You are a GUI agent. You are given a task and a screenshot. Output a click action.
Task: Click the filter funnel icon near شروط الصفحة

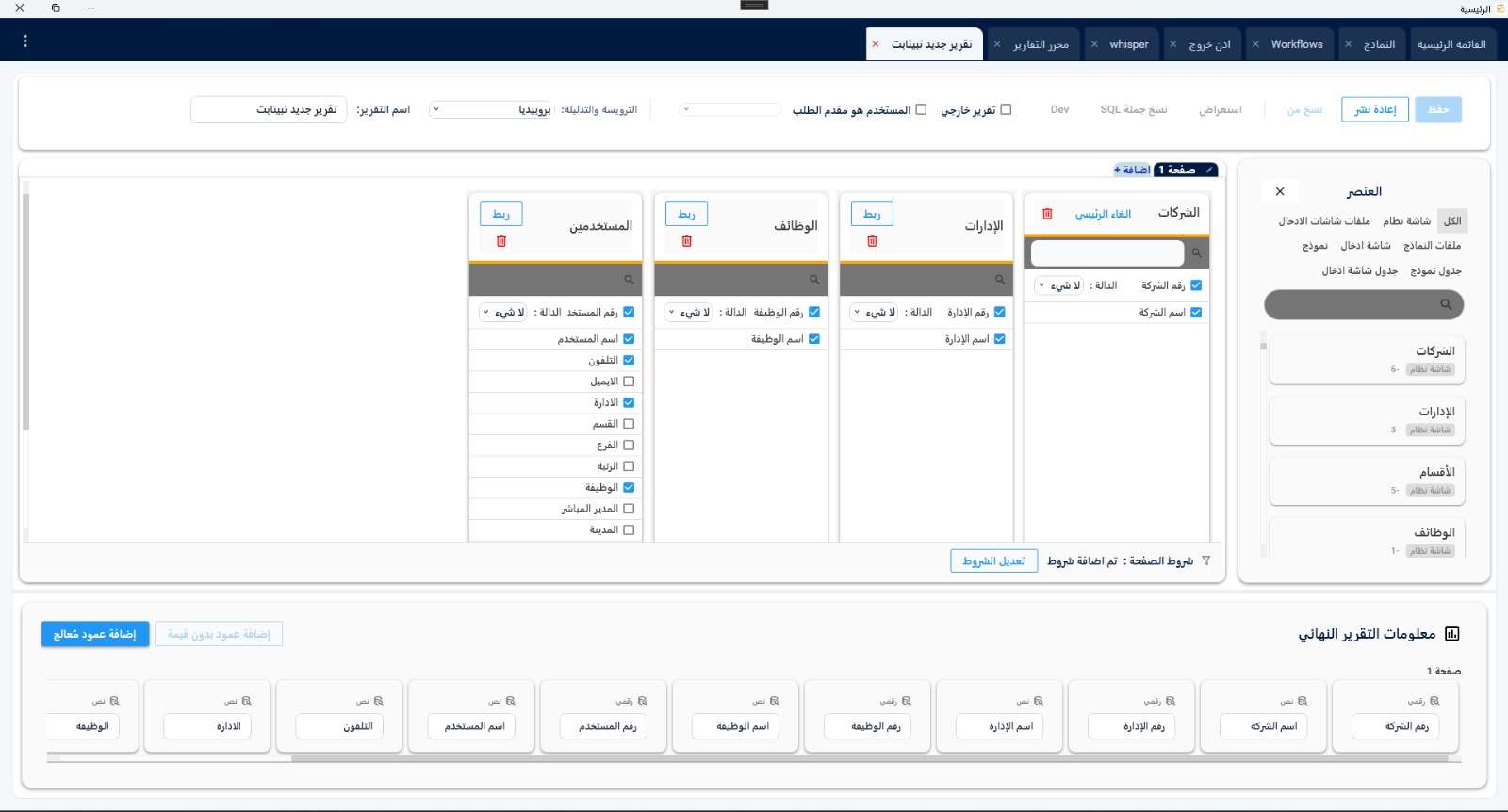(1206, 560)
